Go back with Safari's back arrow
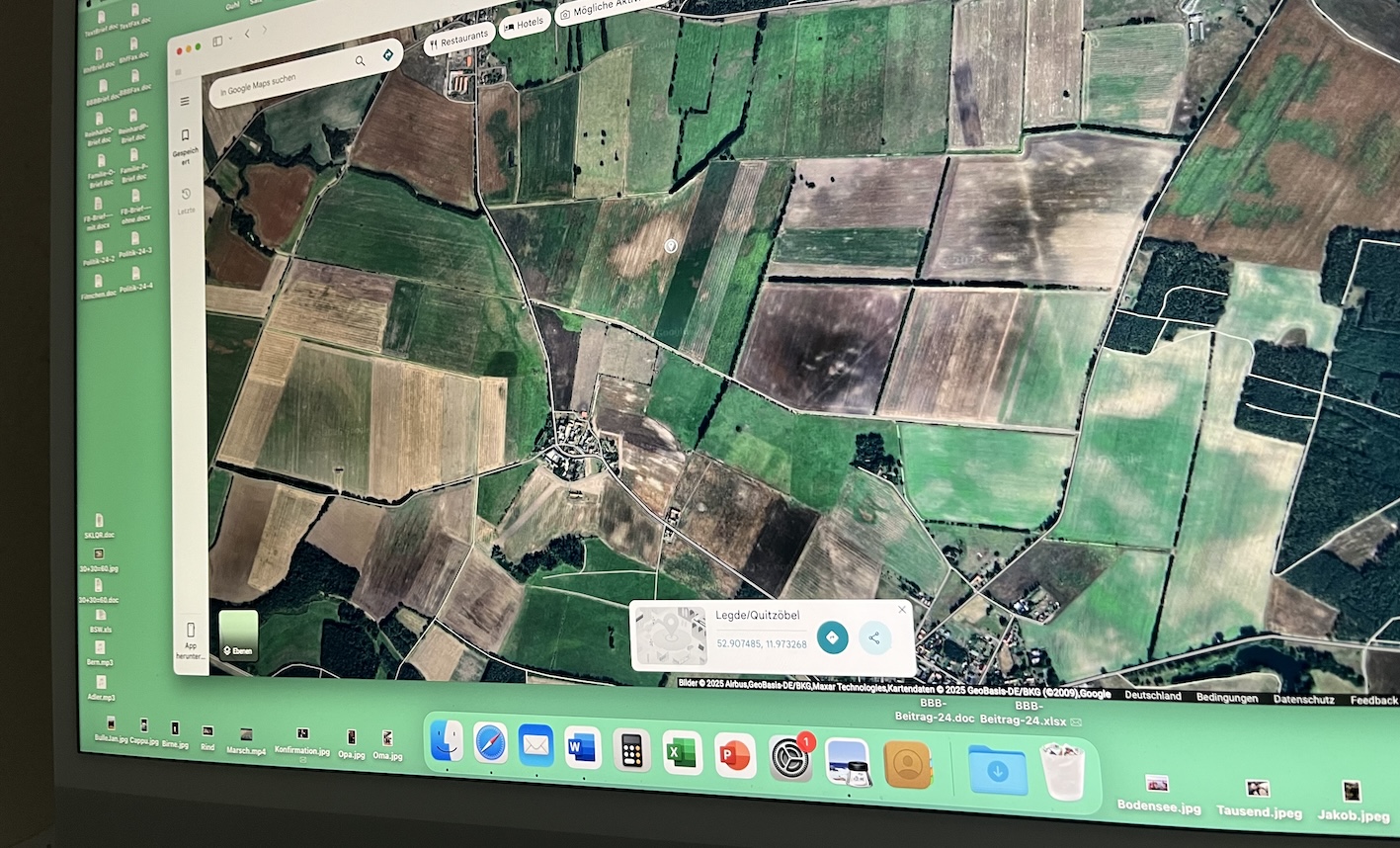 coord(247,34)
